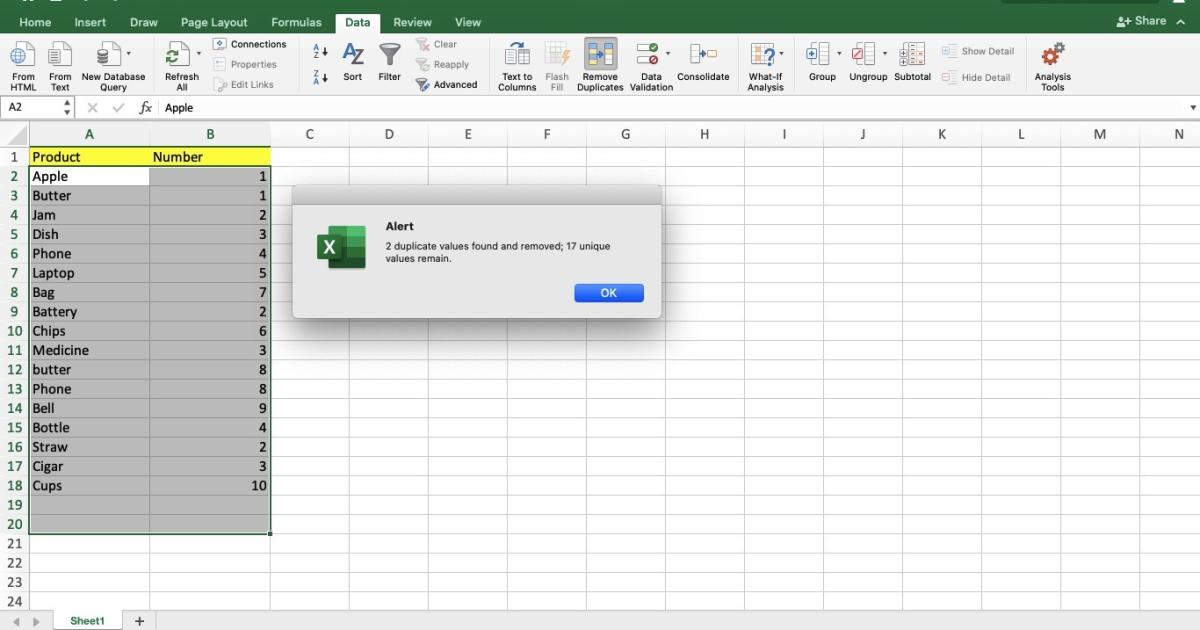Expand the Ungroup dropdown arrow

tap(884, 53)
